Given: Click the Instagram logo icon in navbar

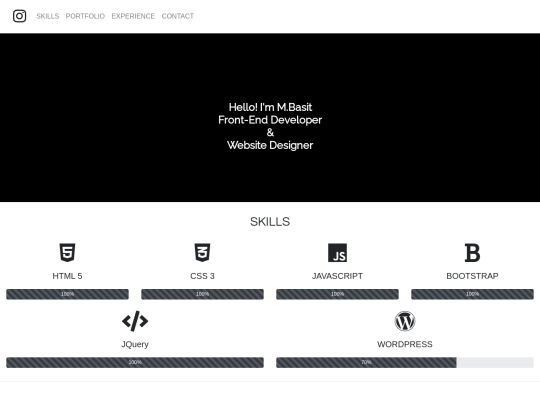Looking at the screenshot, I should (x=19, y=16).
